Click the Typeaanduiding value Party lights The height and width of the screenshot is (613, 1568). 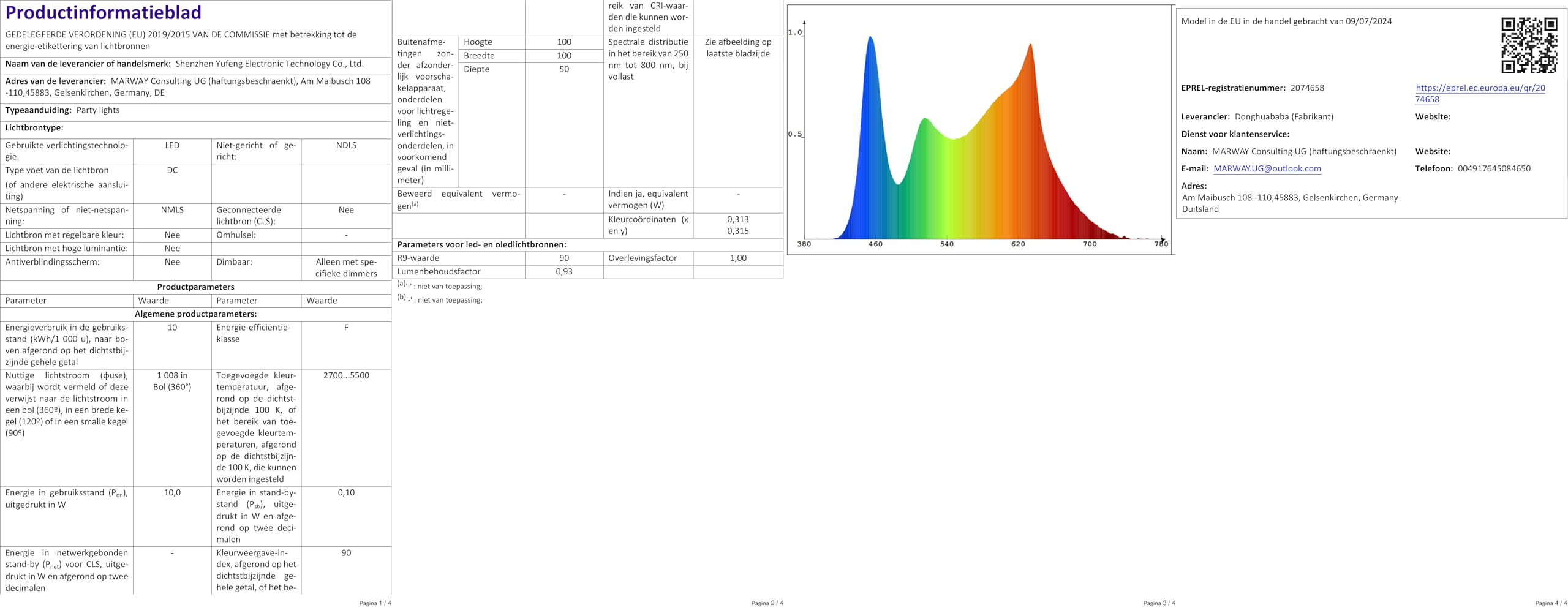click(98, 110)
